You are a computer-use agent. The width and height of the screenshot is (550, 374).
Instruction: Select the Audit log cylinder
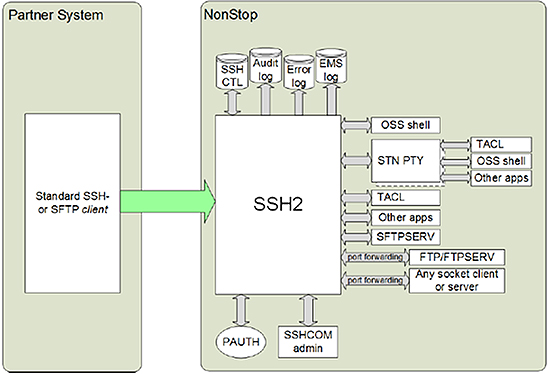point(266,66)
